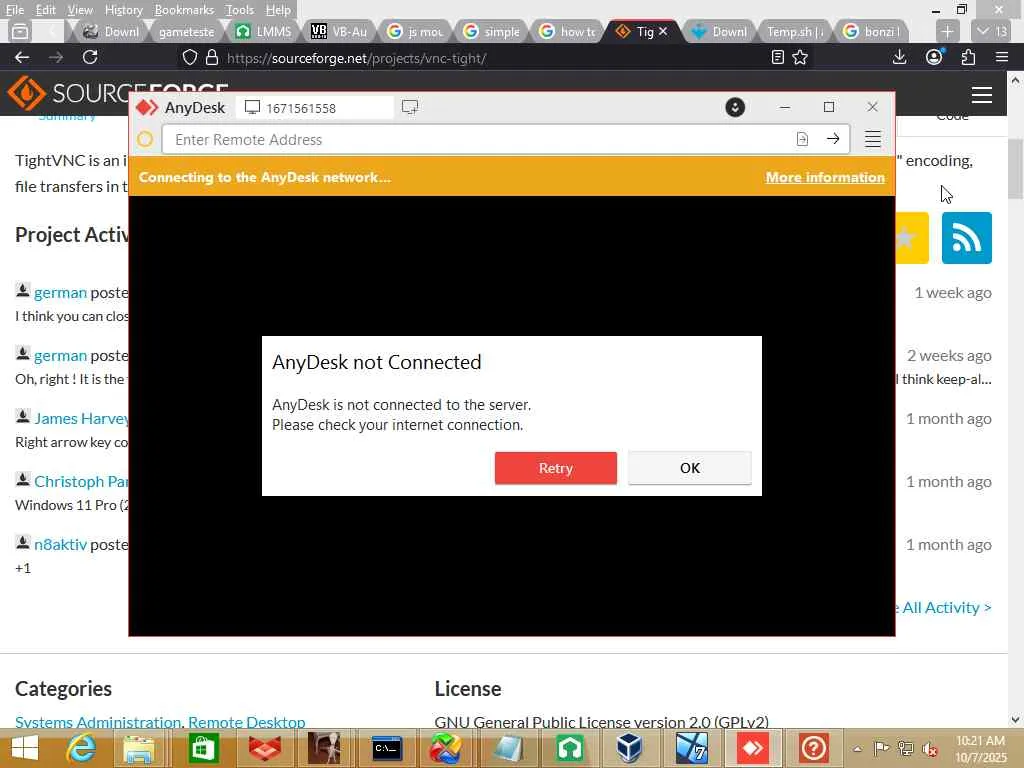Image resolution: width=1024 pixels, height=768 pixels.
Task: Switch to the VB-Au tab
Action: (339, 31)
